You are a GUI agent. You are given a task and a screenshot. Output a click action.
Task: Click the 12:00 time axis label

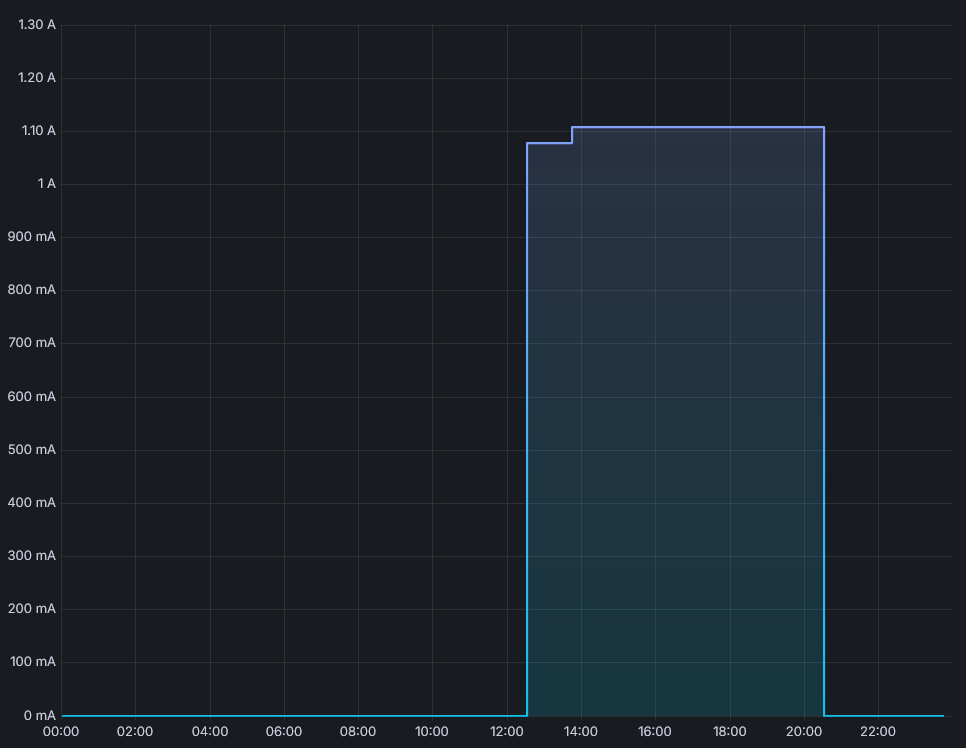point(506,732)
